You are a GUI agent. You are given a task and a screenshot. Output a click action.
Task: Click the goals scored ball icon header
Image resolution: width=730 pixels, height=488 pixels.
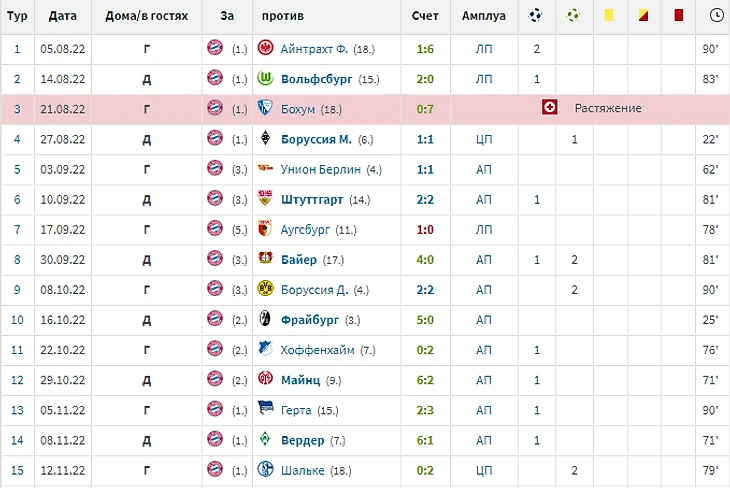point(535,15)
